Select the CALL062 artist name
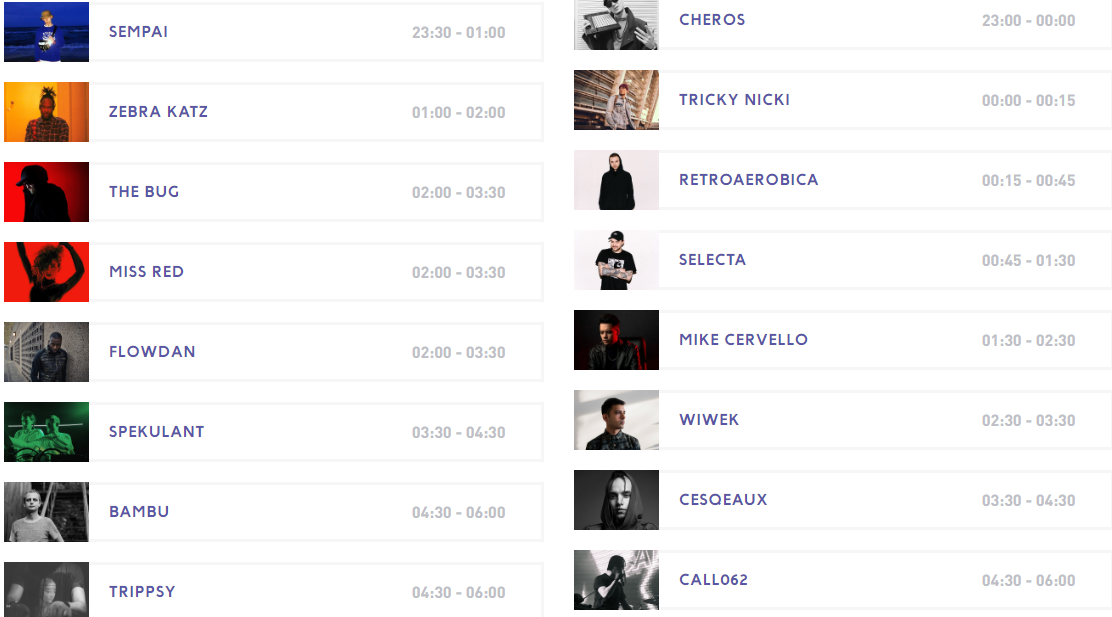This screenshot has width=1112, height=617. 713,580
